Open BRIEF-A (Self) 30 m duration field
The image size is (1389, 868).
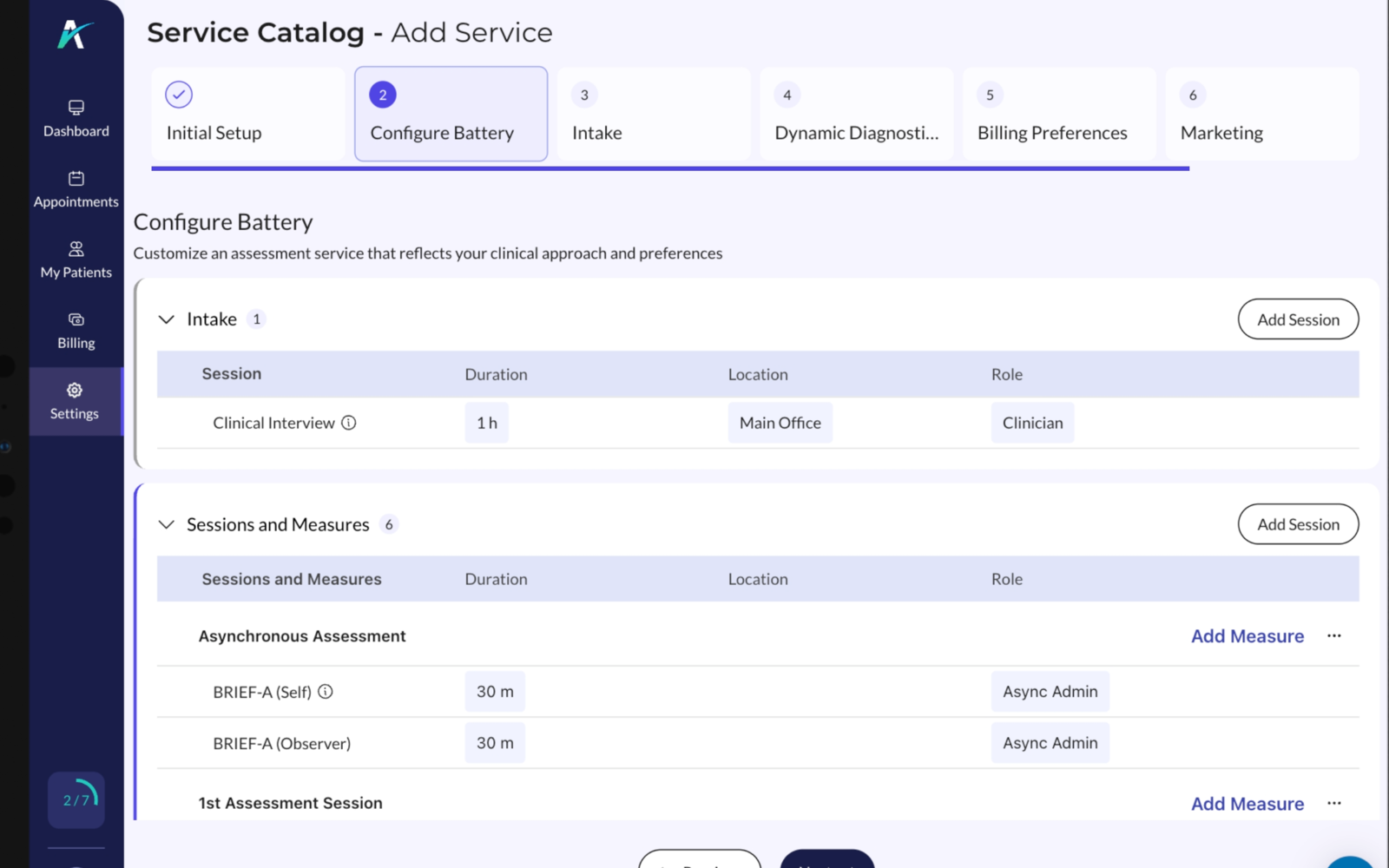pyautogui.click(x=495, y=692)
